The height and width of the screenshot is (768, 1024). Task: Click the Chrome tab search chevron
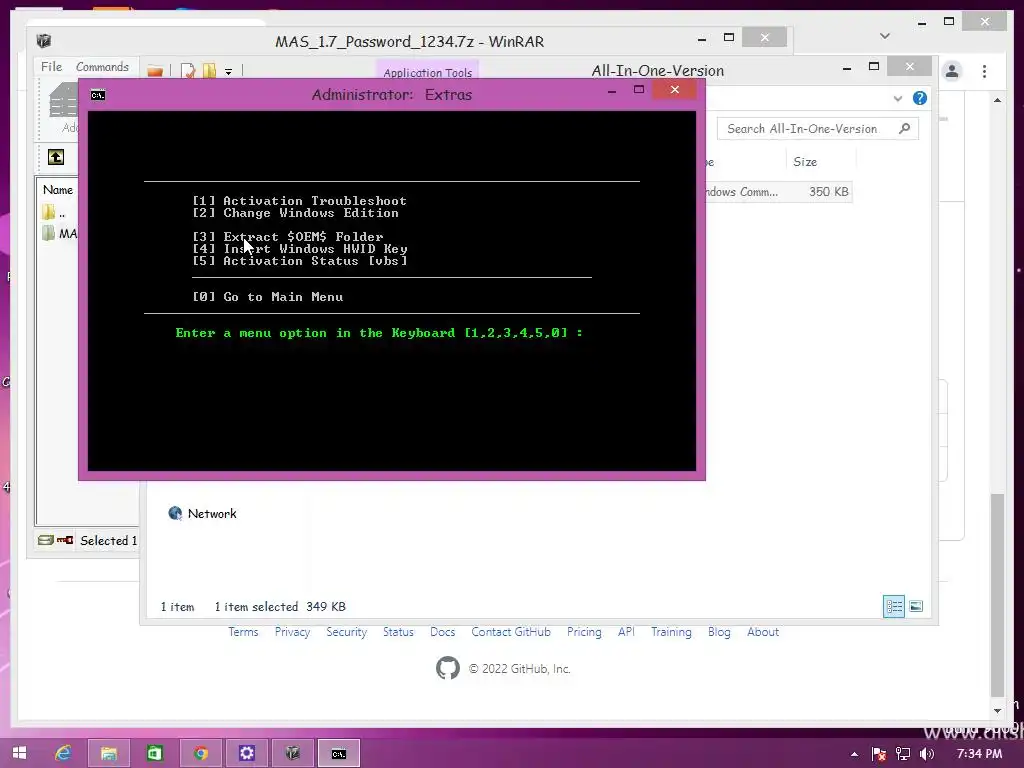tap(885, 36)
